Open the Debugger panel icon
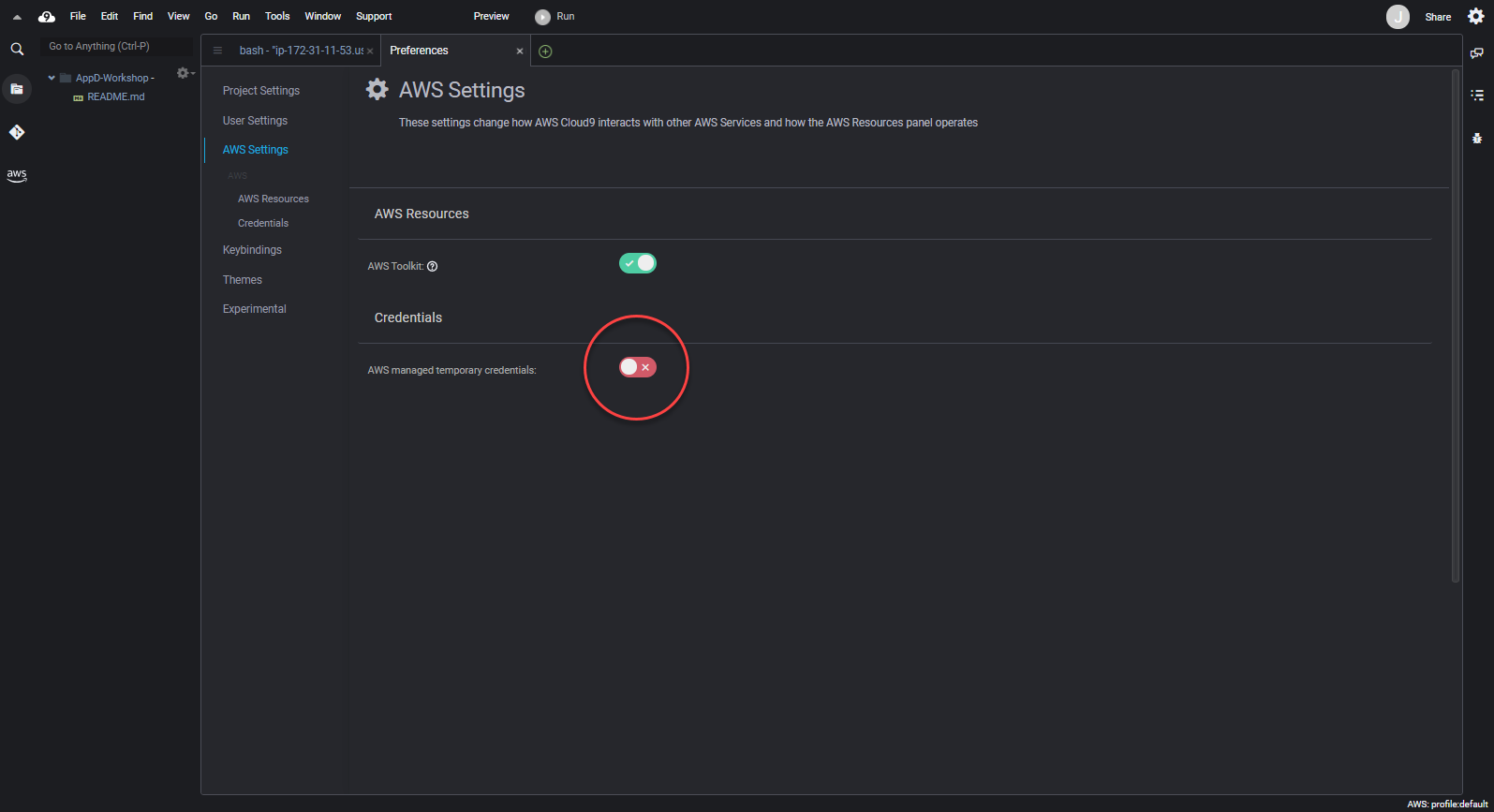Image resolution: width=1494 pixels, height=812 pixels. (1477, 138)
